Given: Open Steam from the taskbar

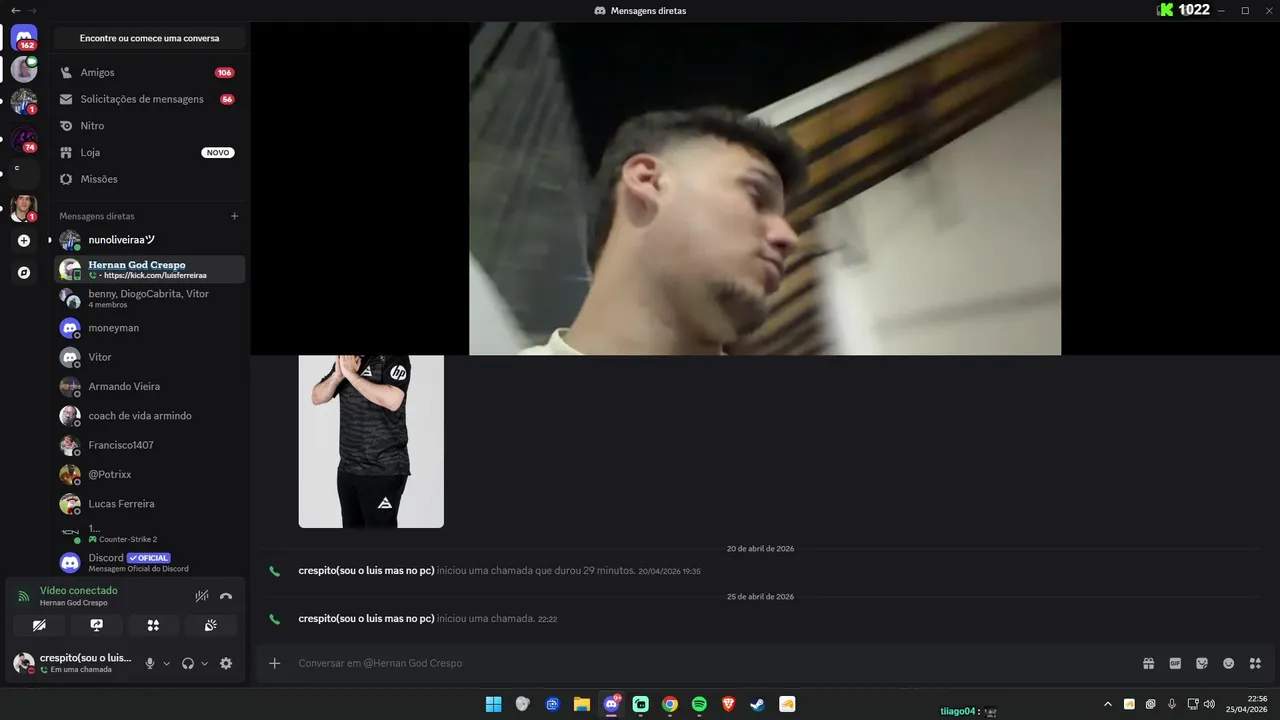Looking at the screenshot, I should (x=758, y=704).
